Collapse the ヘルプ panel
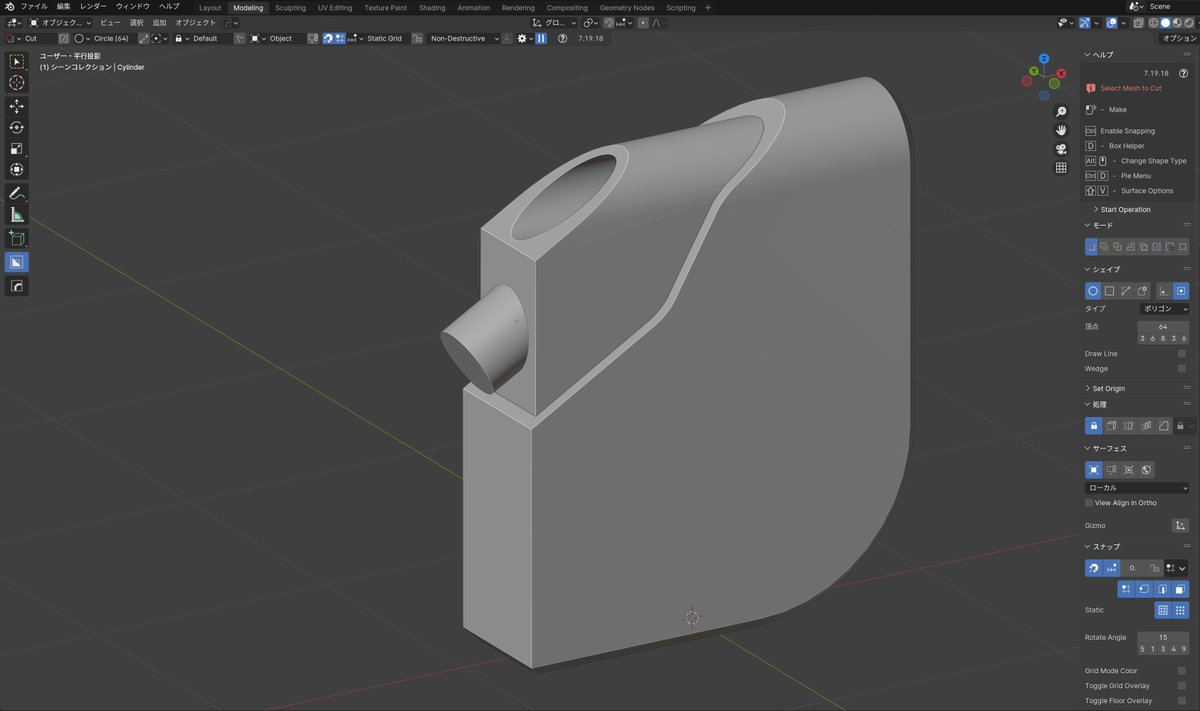This screenshot has height=711, width=1200. click(x=1099, y=55)
